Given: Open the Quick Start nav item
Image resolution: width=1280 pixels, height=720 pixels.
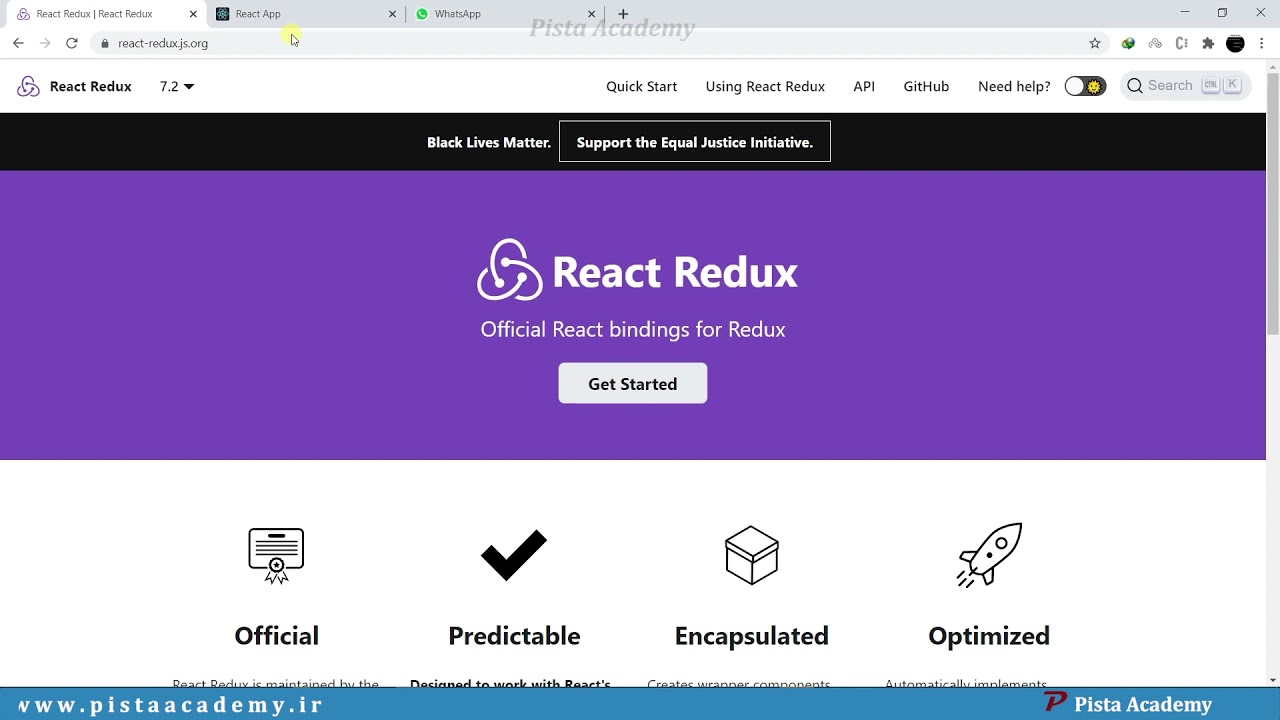Looking at the screenshot, I should tap(641, 86).
